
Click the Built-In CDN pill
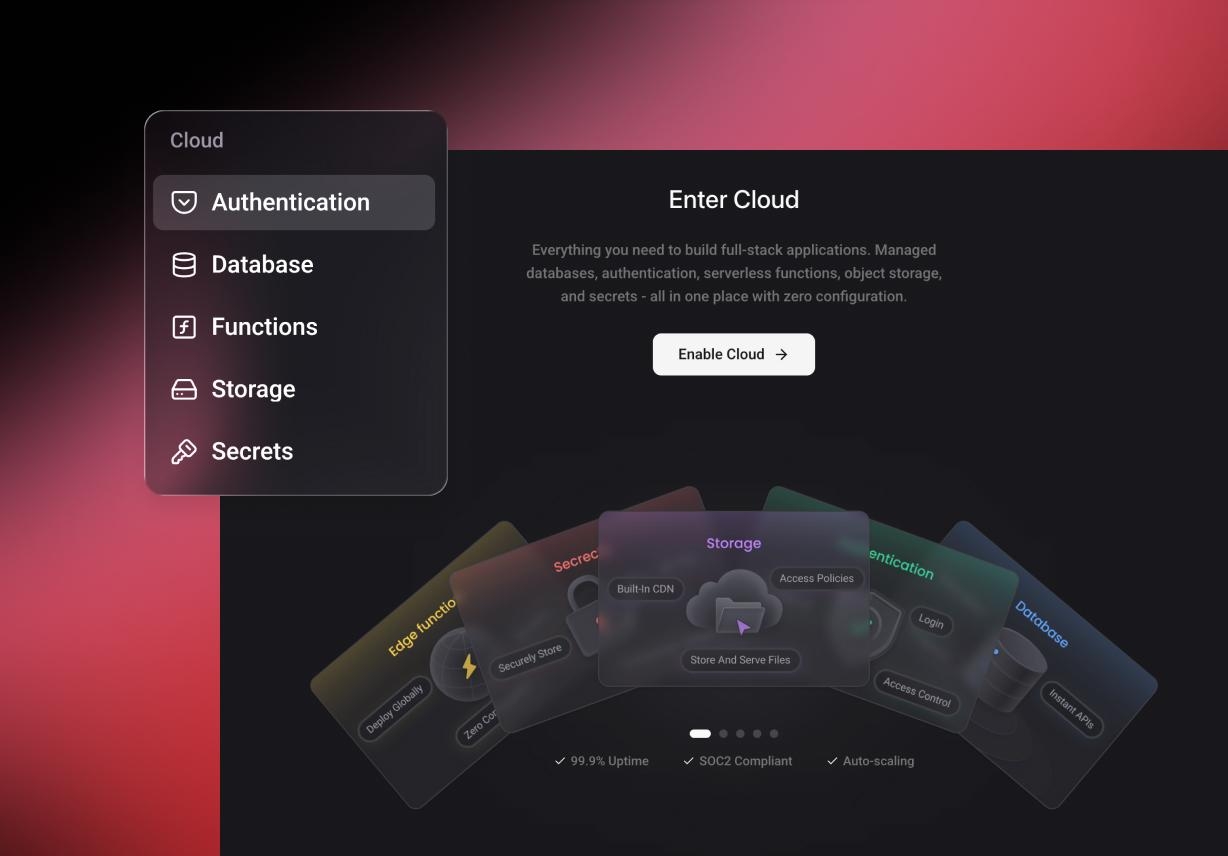pos(645,589)
